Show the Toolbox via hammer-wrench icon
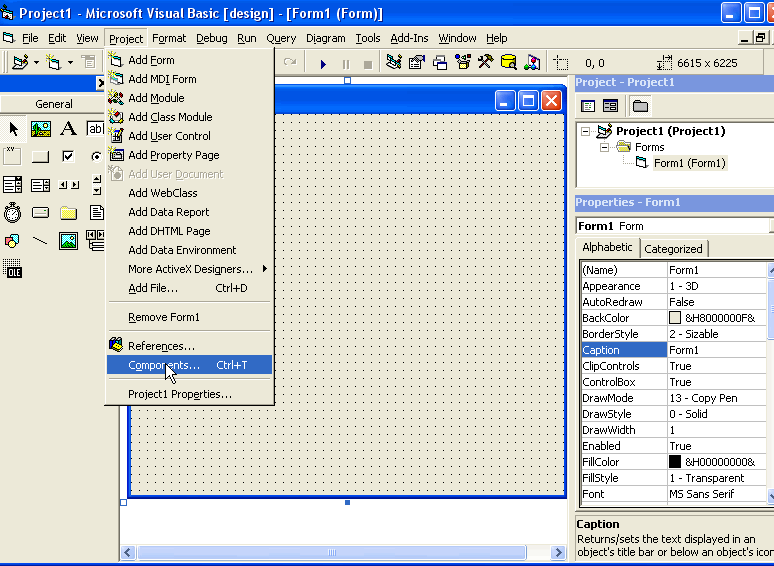774x566 pixels. click(486, 63)
